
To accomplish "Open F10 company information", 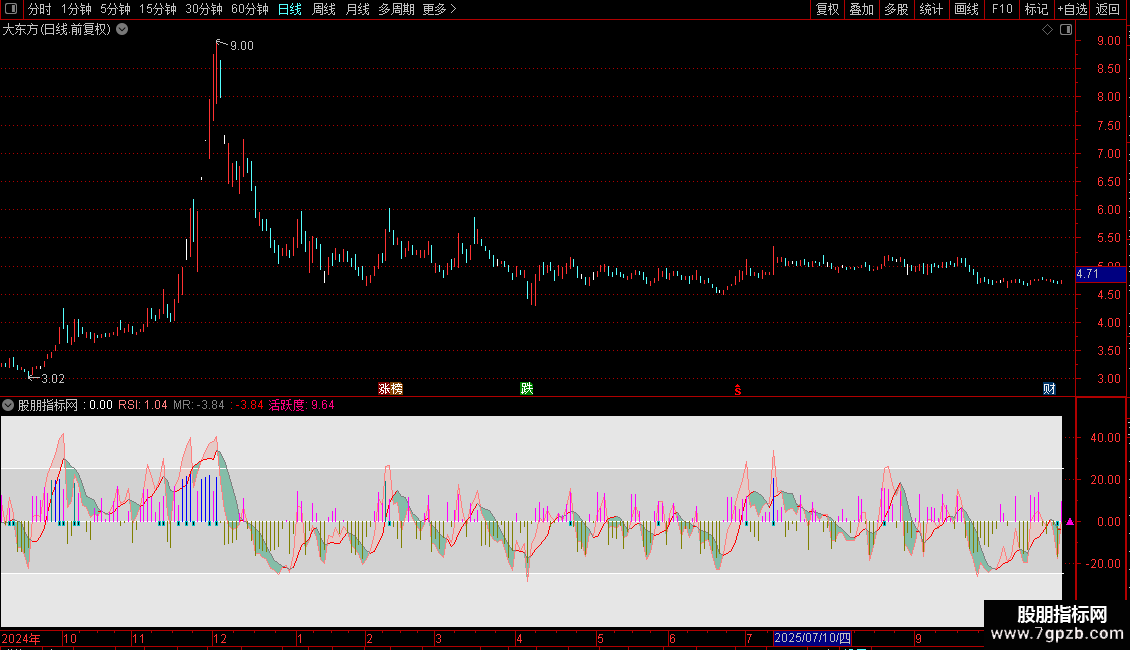I will pos(1002,9).
